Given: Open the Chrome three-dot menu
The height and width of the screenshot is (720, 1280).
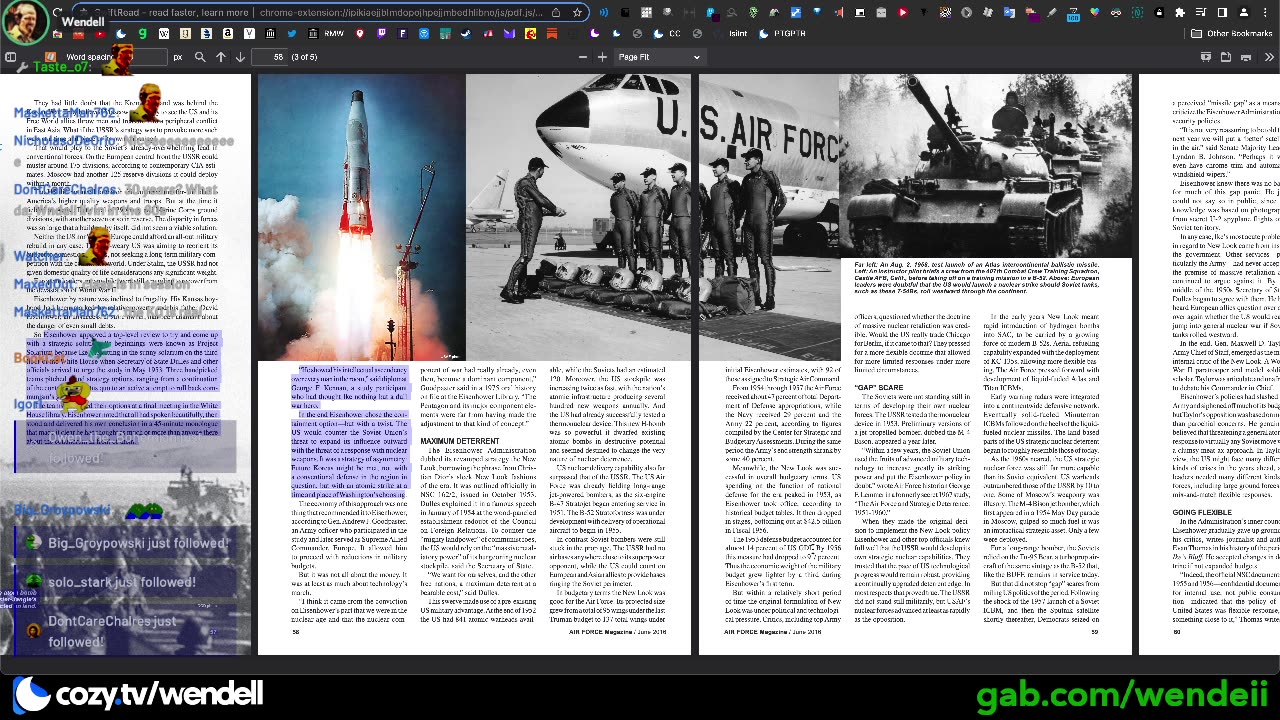Looking at the screenshot, I should click(x=1265, y=13).
